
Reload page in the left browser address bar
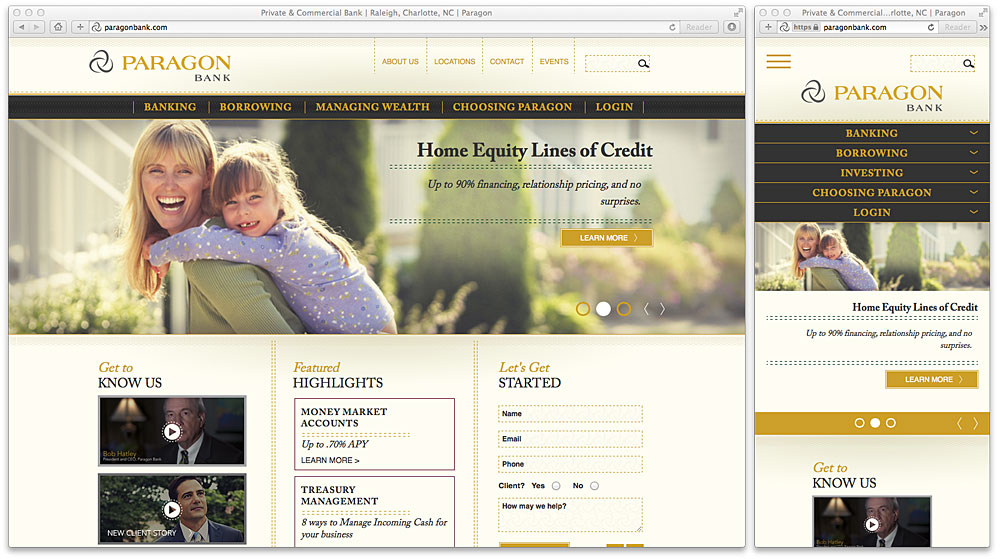tap(672, 27)
